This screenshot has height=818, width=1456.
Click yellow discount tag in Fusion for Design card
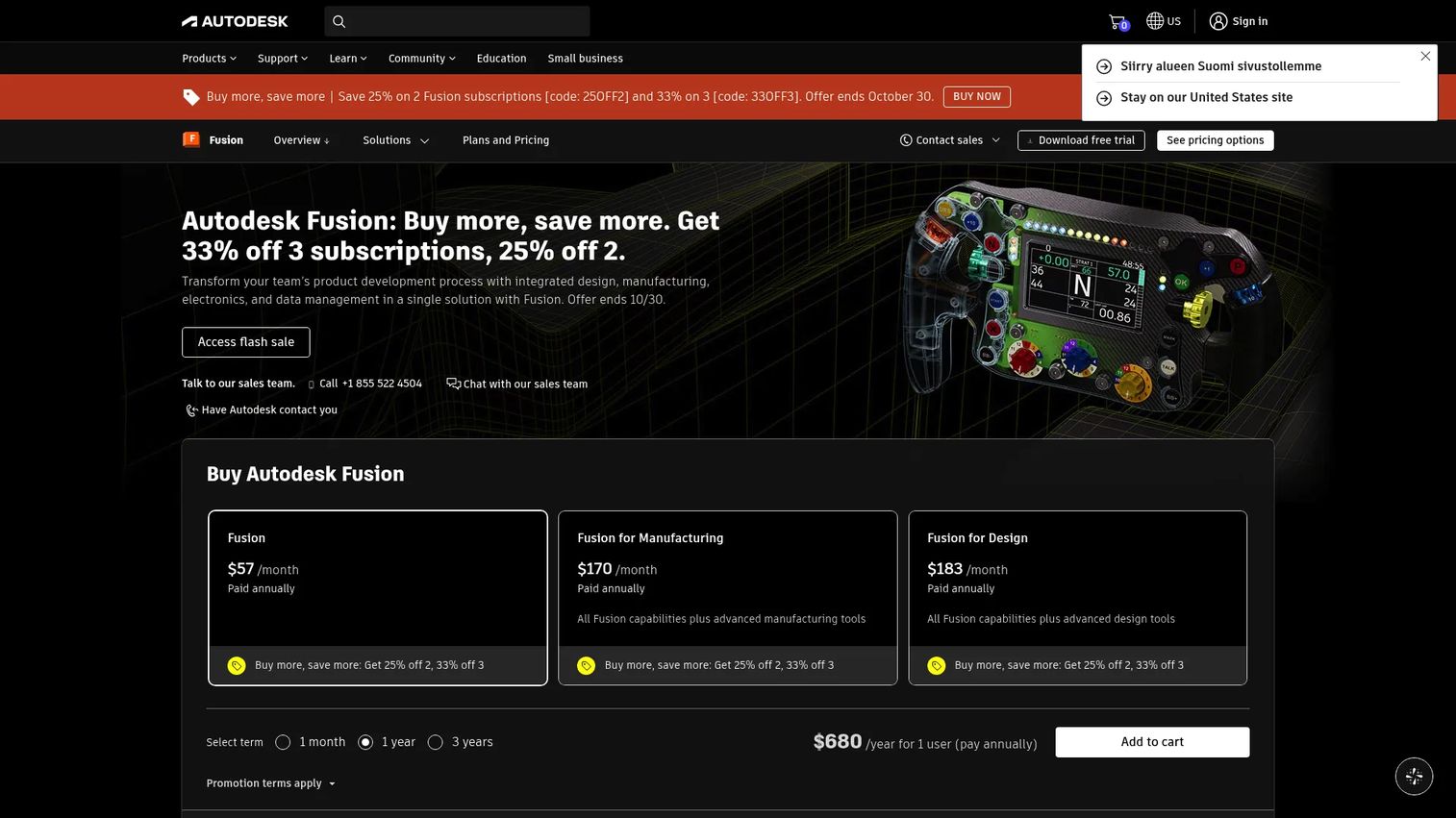coord(936,665)
